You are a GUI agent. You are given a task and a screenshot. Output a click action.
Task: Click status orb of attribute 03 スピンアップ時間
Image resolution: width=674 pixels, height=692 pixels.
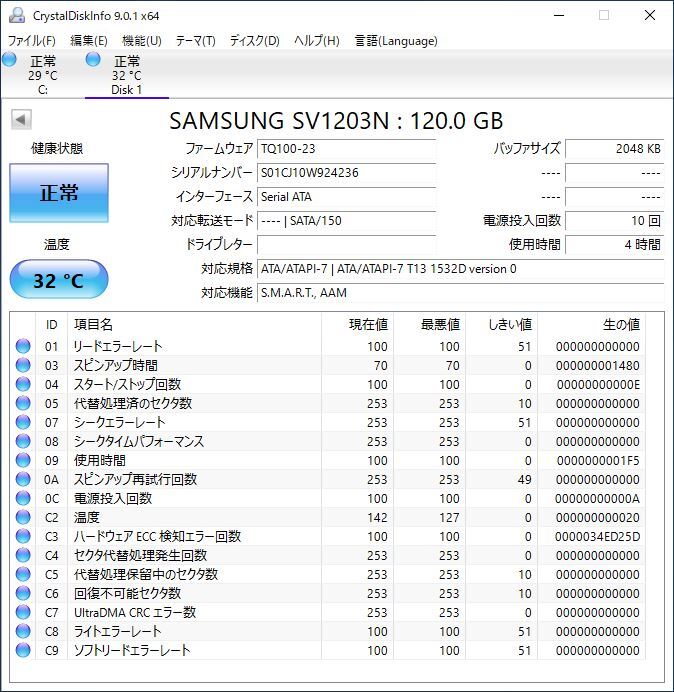point(23,365)
